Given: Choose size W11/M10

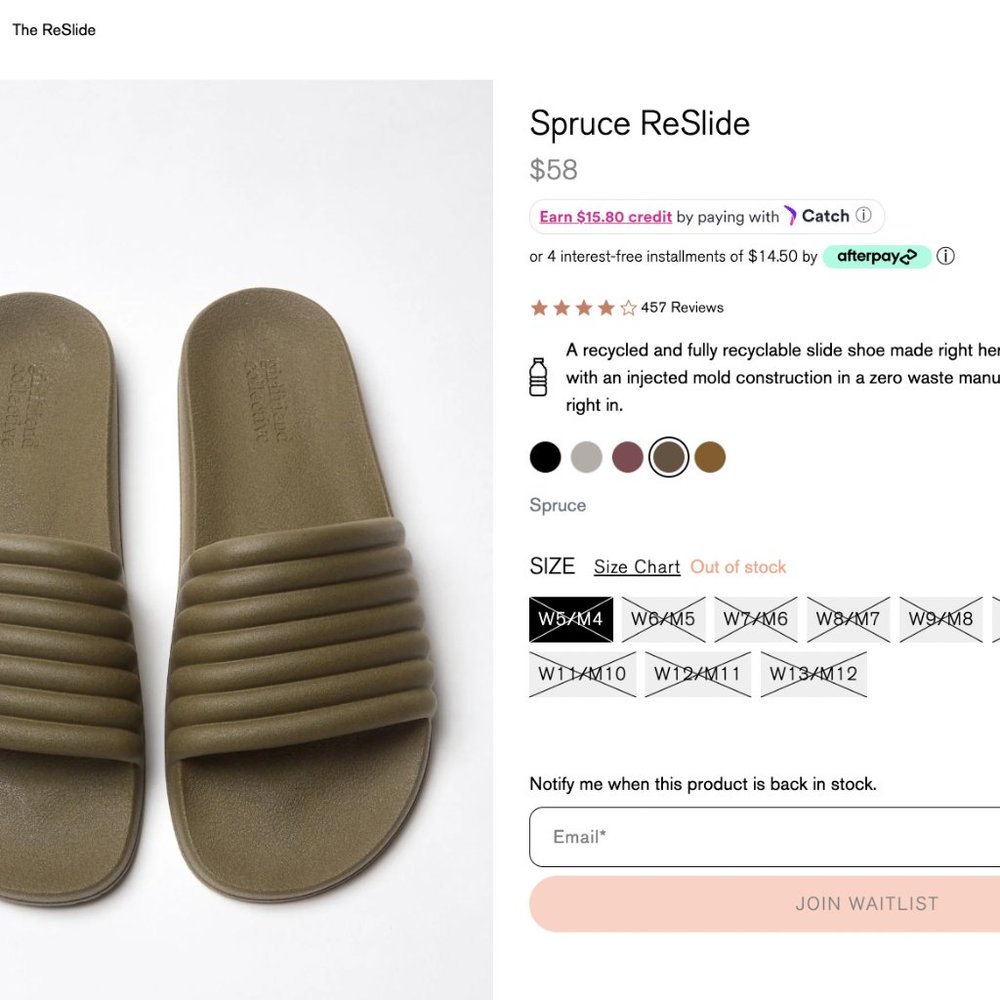Looking at the screenshot, I should tap(582, 674).
